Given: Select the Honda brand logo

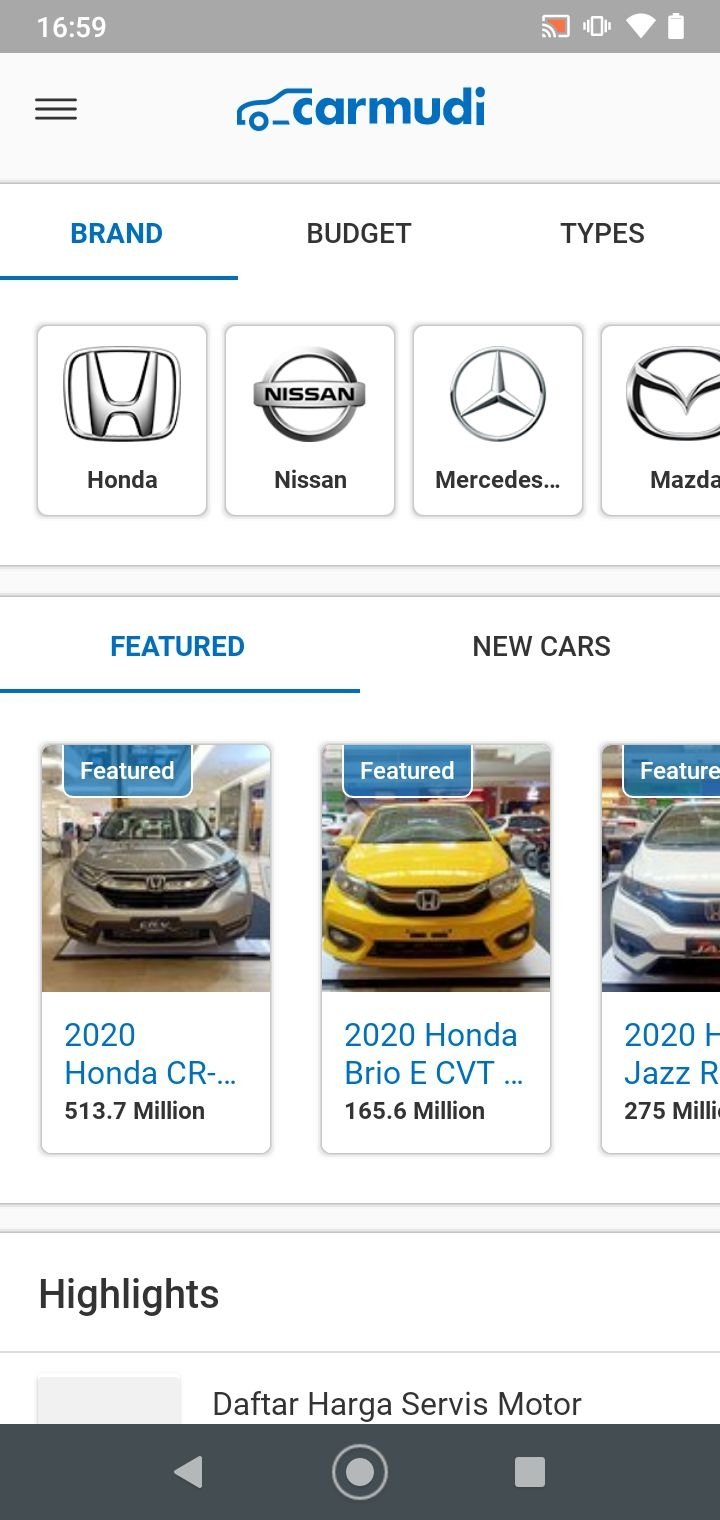Looking at the screenshot, I should coord(122,394).
